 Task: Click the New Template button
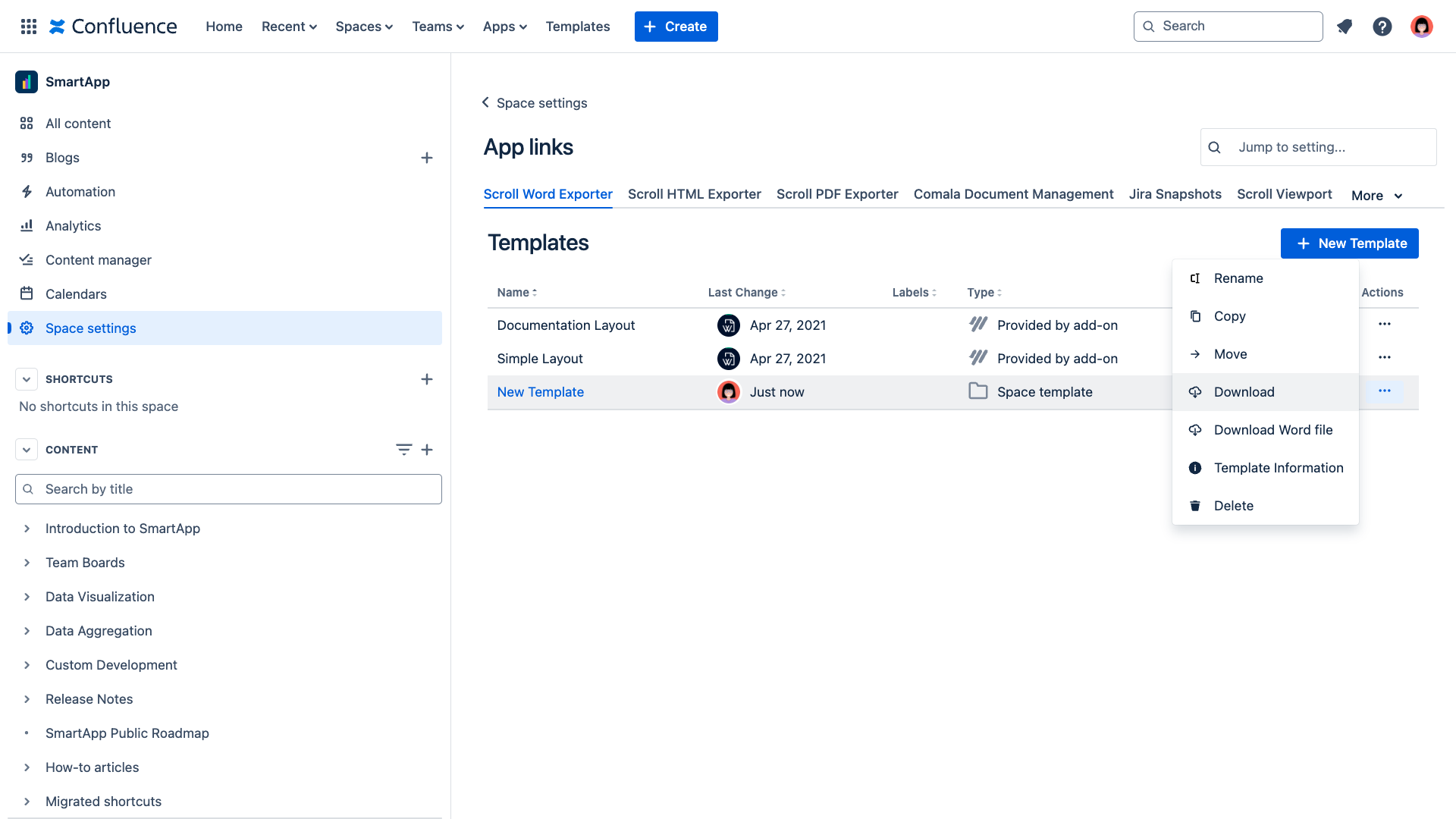[1349, 243]
